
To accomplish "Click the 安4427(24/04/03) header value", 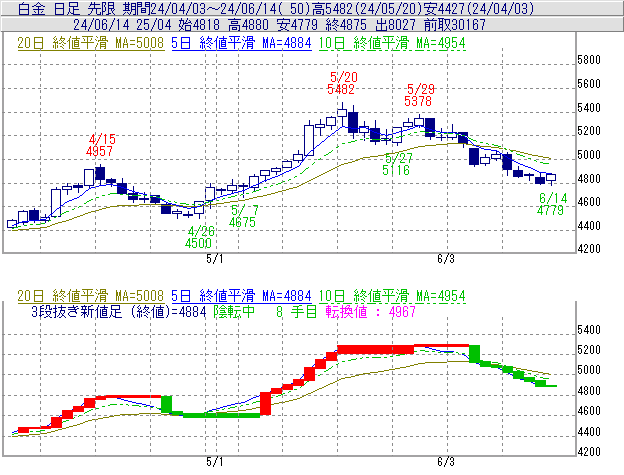I will pyautogui.click(x=478, y=8).
